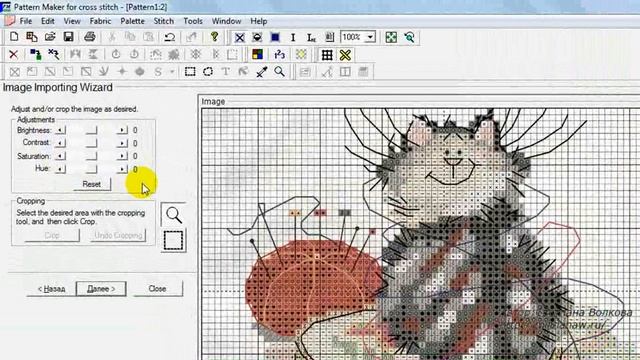This screenshot has width=640, height=360.
Task: Go back with the Назад button
Action: 51,289
